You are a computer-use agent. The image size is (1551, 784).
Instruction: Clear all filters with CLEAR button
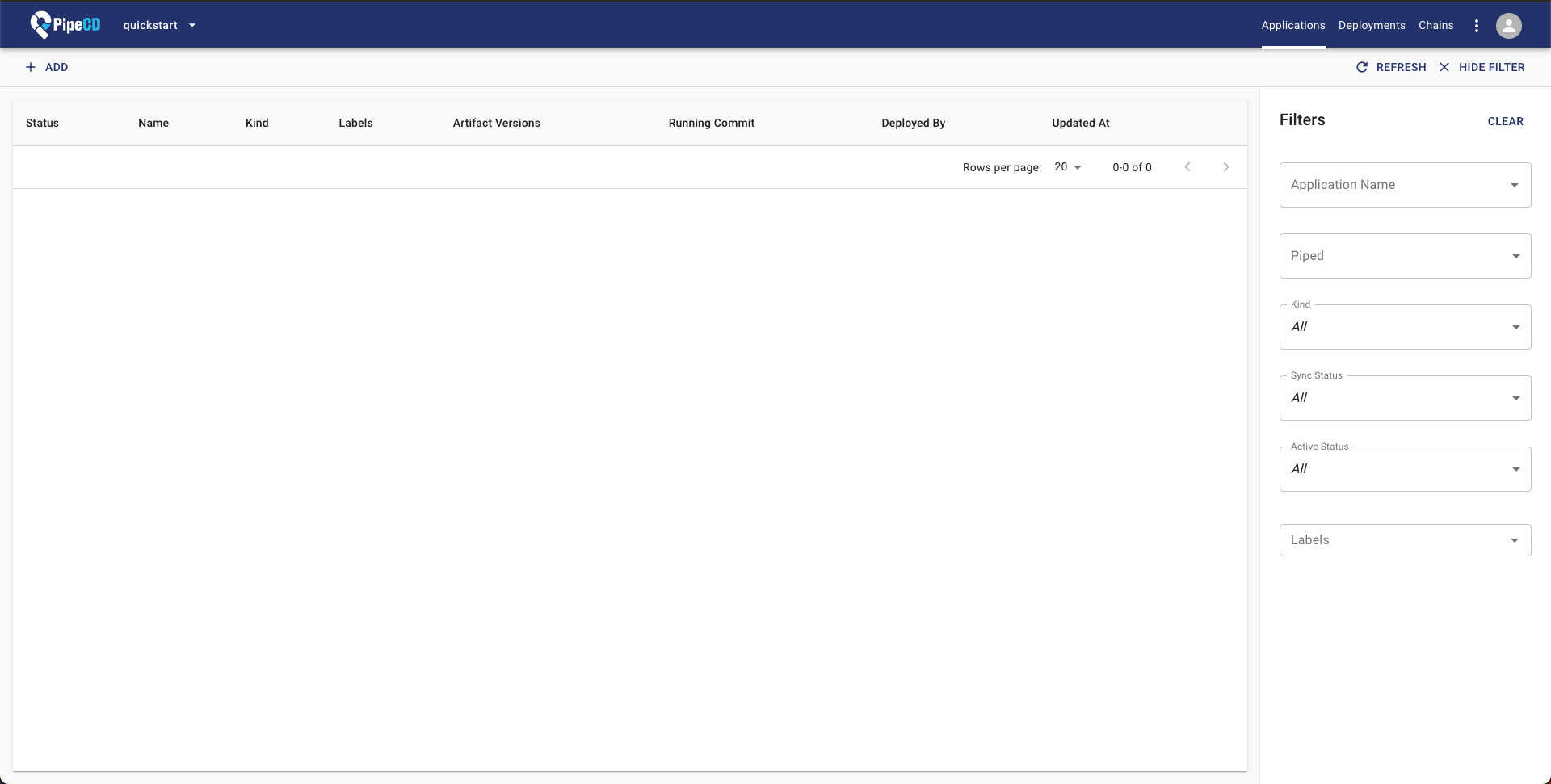[1505, 121]
